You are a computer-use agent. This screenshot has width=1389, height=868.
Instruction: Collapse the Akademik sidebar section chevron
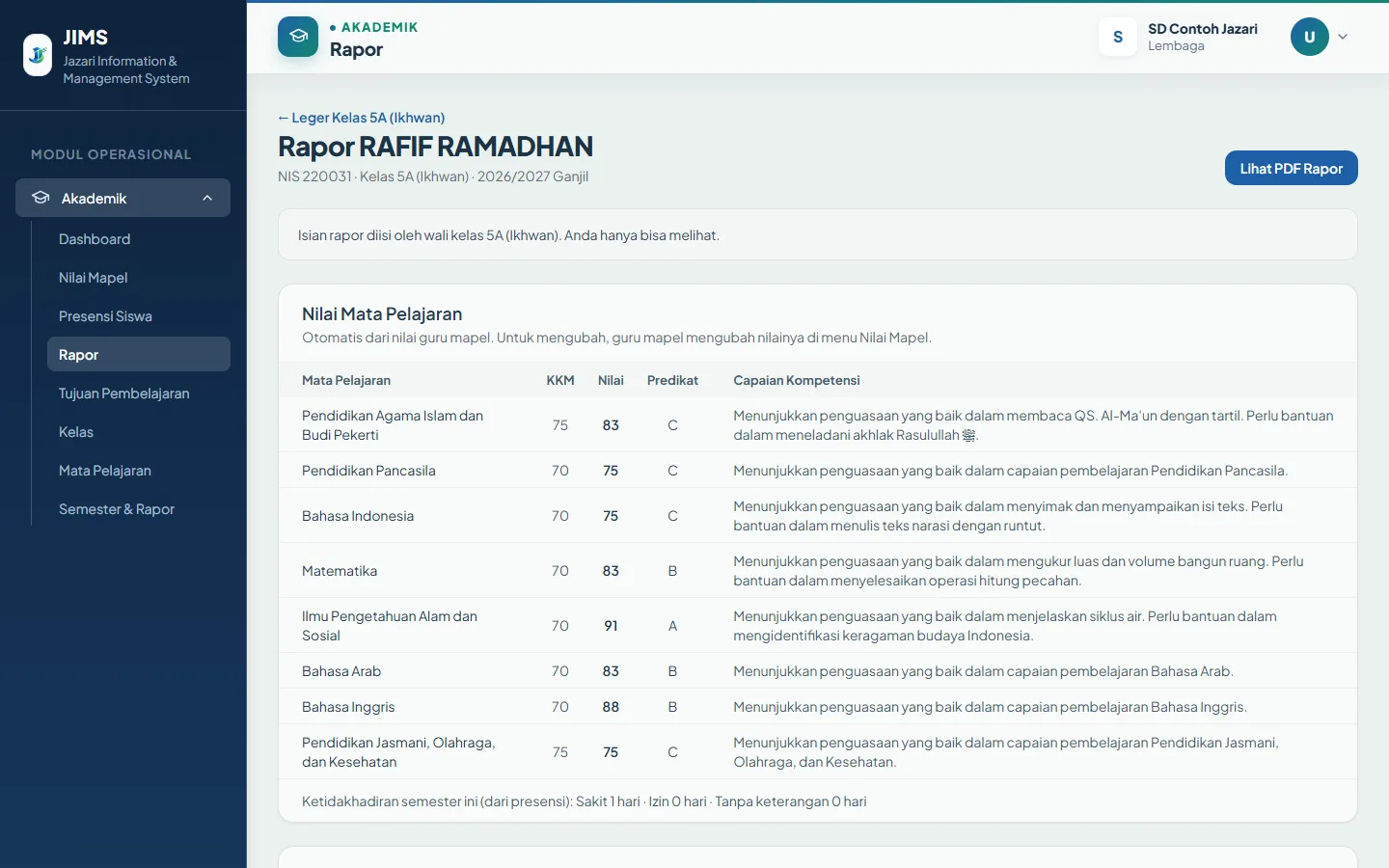(207, 198)
